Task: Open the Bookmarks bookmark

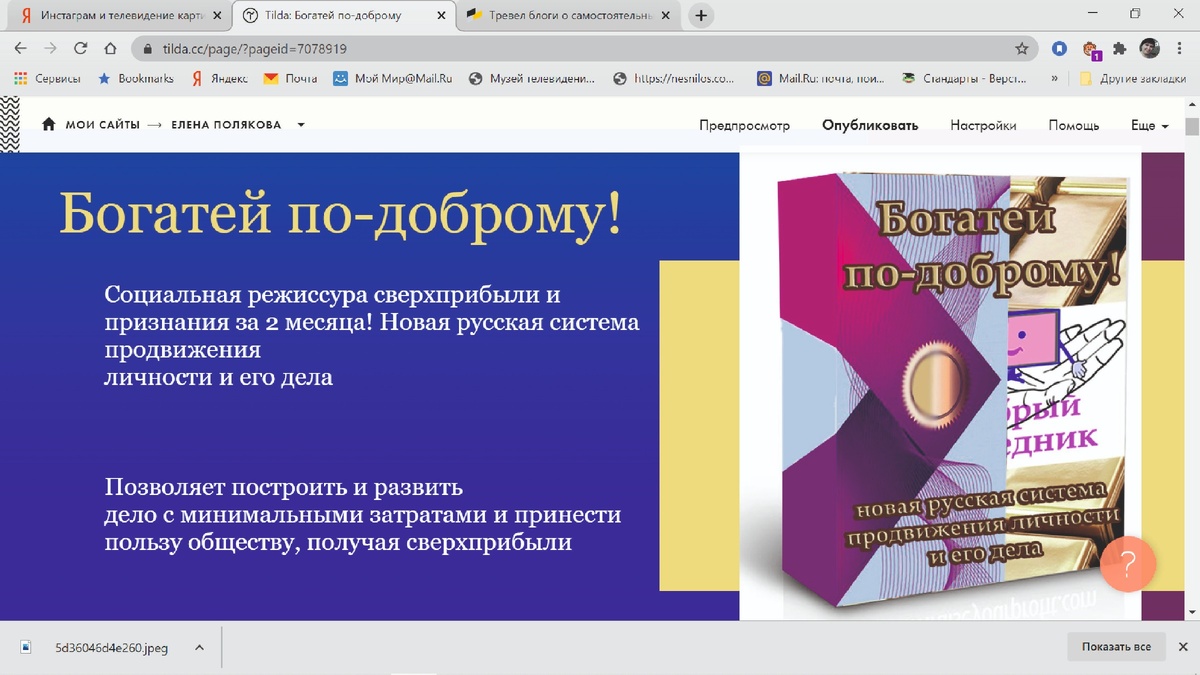Action: coord(135,79)
